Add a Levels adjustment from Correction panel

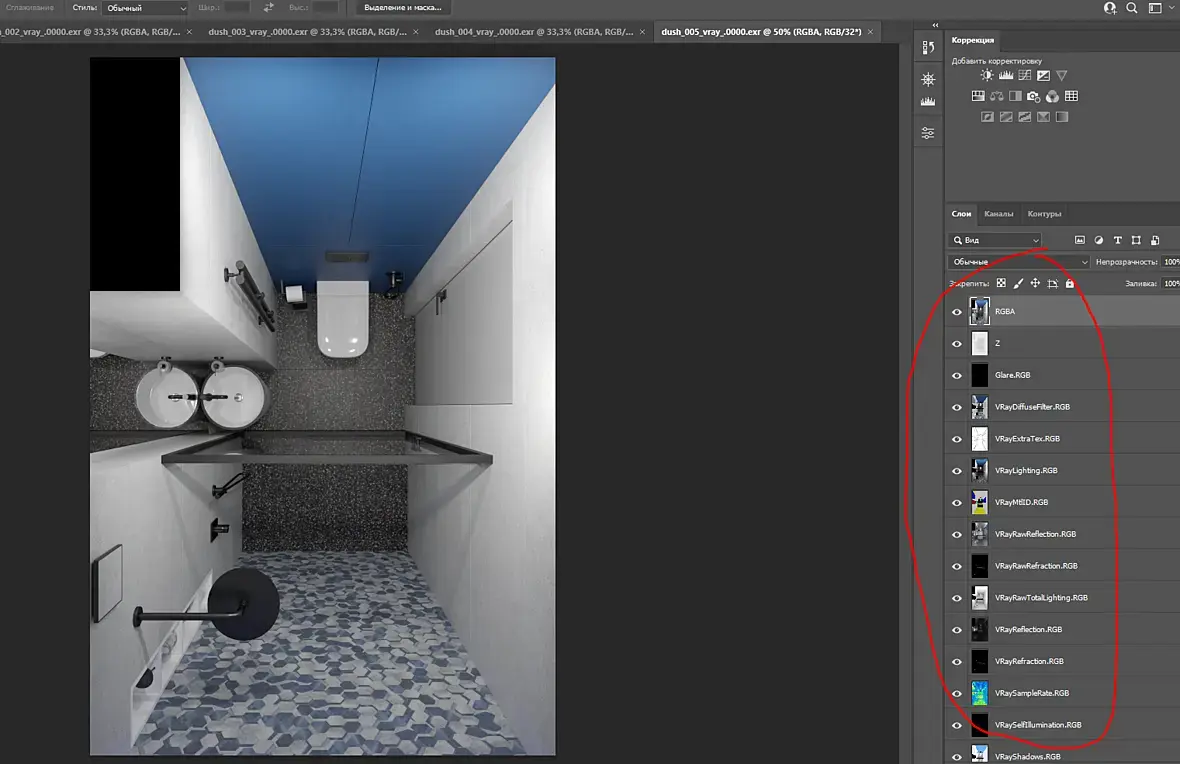pyautogui.click(x=1006, y=75)
